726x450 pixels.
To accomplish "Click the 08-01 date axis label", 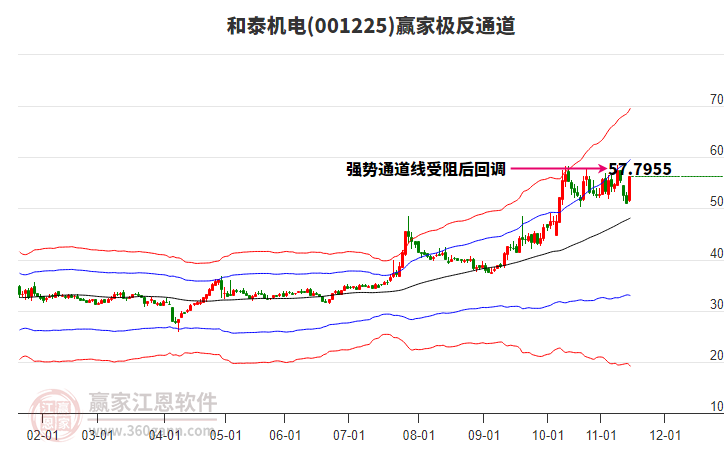I will click(419, 436).
